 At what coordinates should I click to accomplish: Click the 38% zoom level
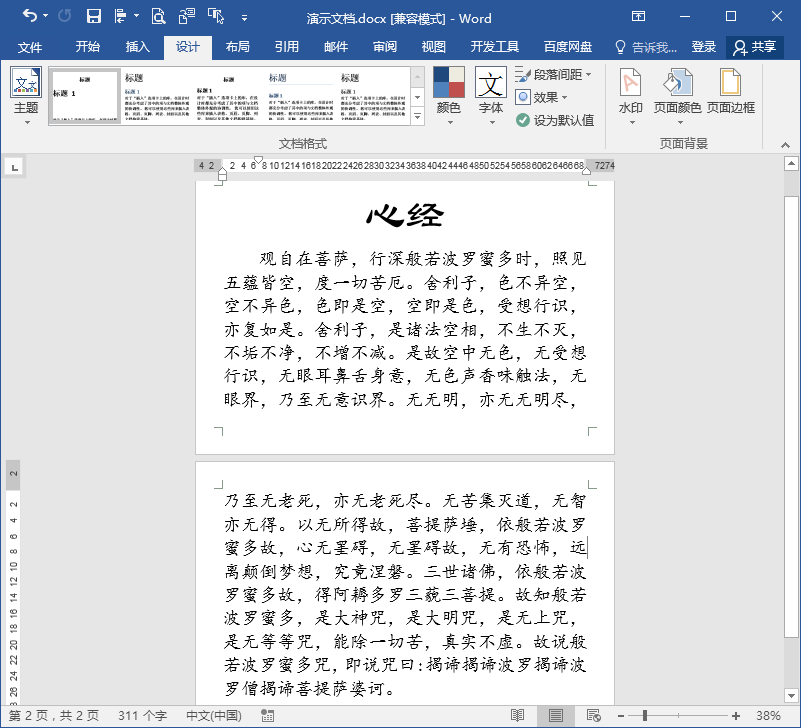[768, 716]
